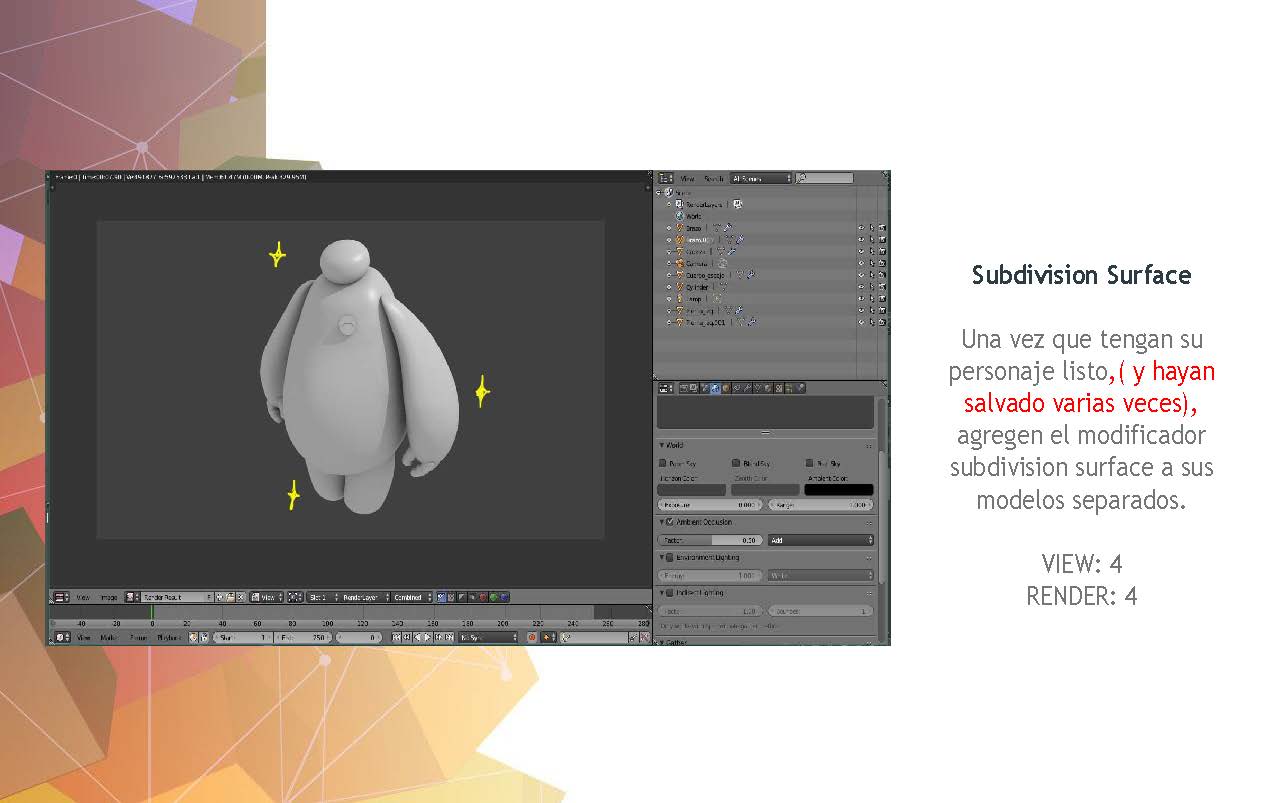
Task: Open the Combined pass dropdown
Action: 412,597
